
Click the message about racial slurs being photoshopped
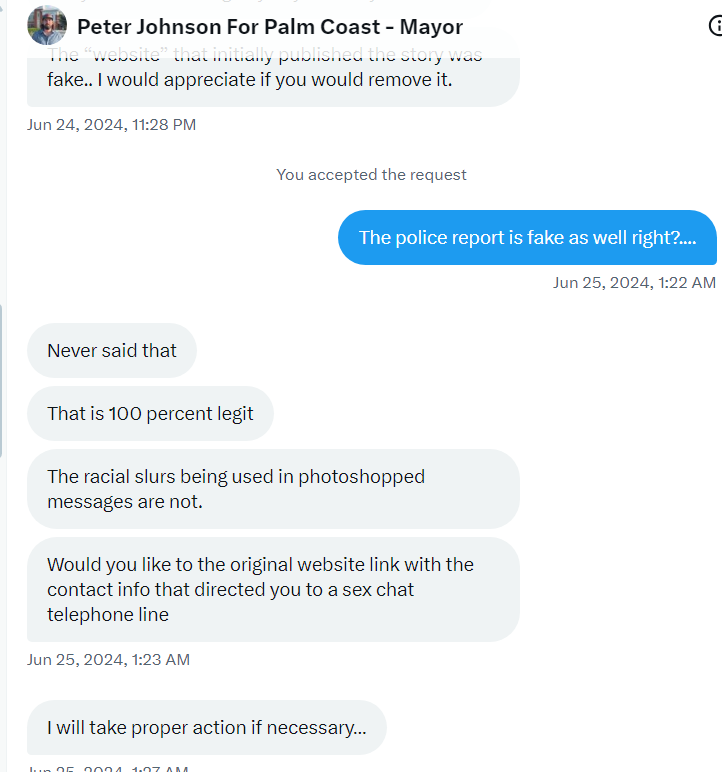272,489
